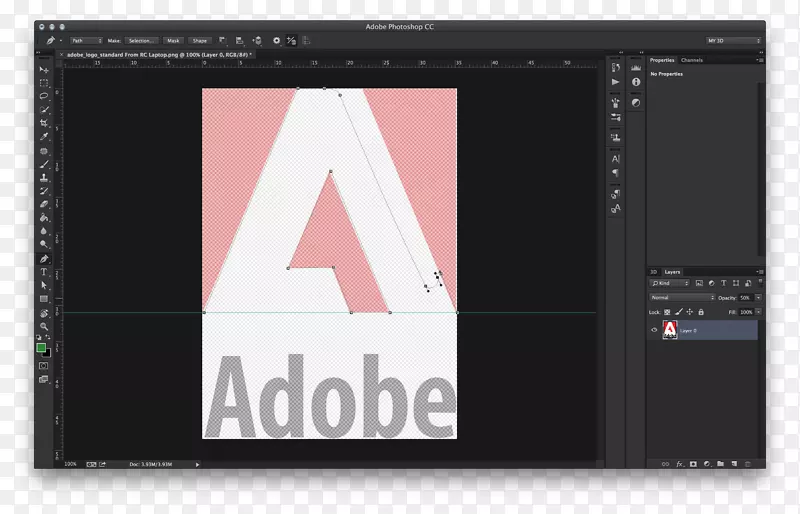Toggle lock image pixels brush icon

(679, 312)
